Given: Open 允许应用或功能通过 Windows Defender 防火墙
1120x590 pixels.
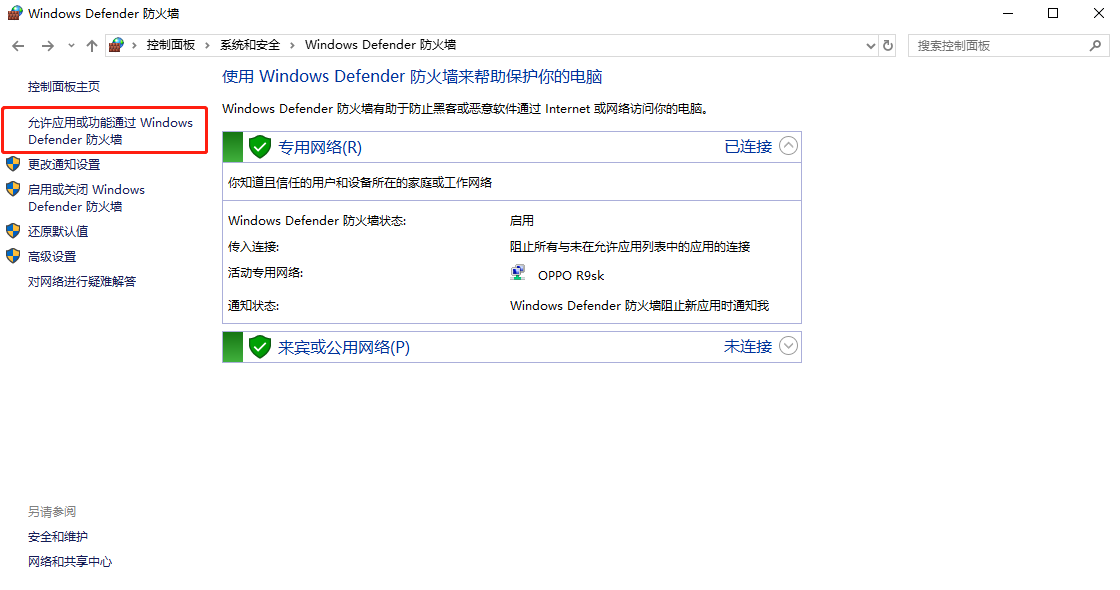Looking at the screenshot, I should coord(110,131).
